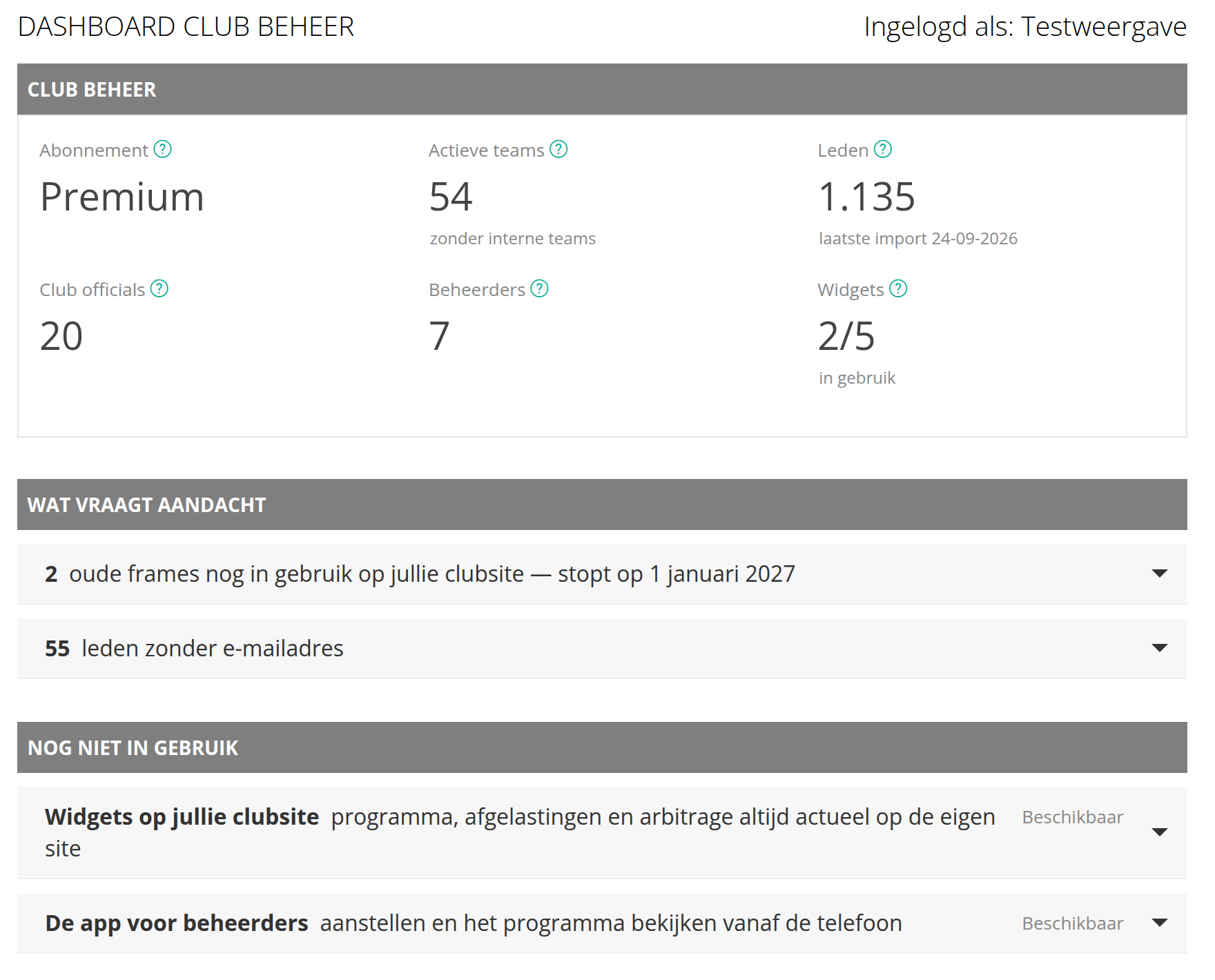Screen dimensions: 1215x980
Task: Expand the Widgets op jullie clubsite arrow
Action: point(1160,832)
